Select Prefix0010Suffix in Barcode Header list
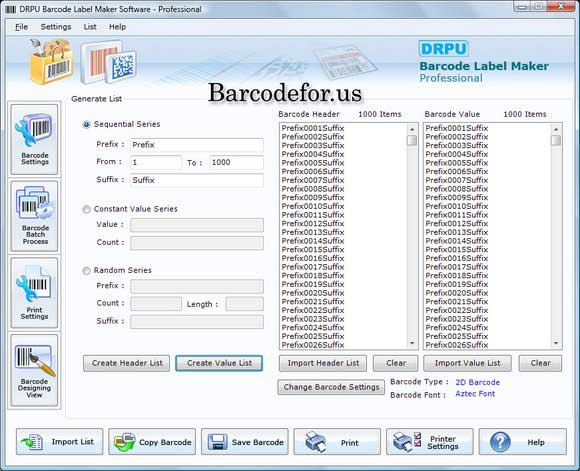This screenshot has height=471, width=580. 313,206
